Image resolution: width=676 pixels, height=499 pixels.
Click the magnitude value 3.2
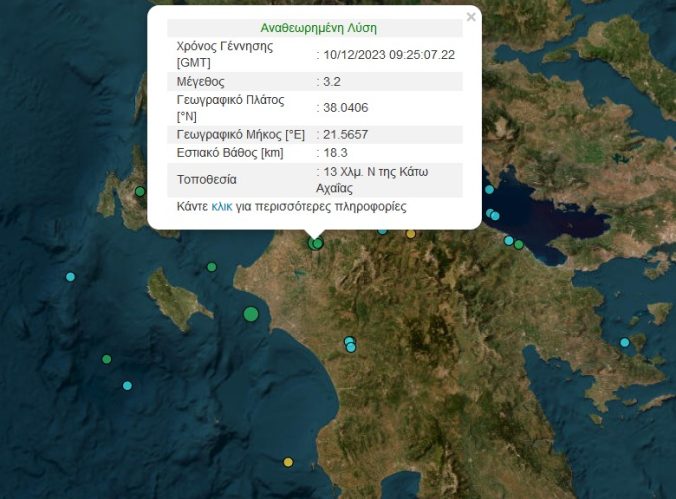point(332,81)
